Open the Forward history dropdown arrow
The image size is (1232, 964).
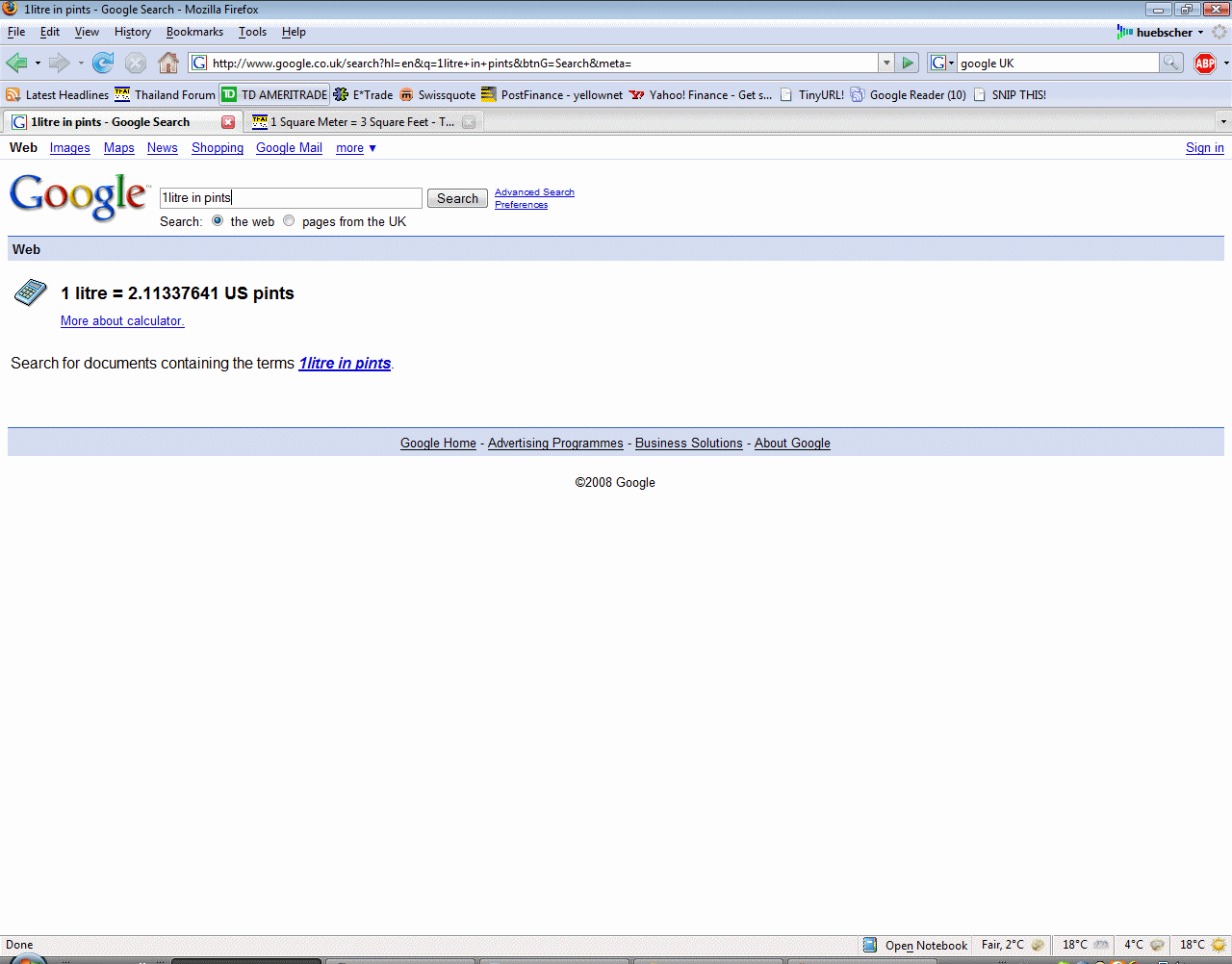click(81, 63)
